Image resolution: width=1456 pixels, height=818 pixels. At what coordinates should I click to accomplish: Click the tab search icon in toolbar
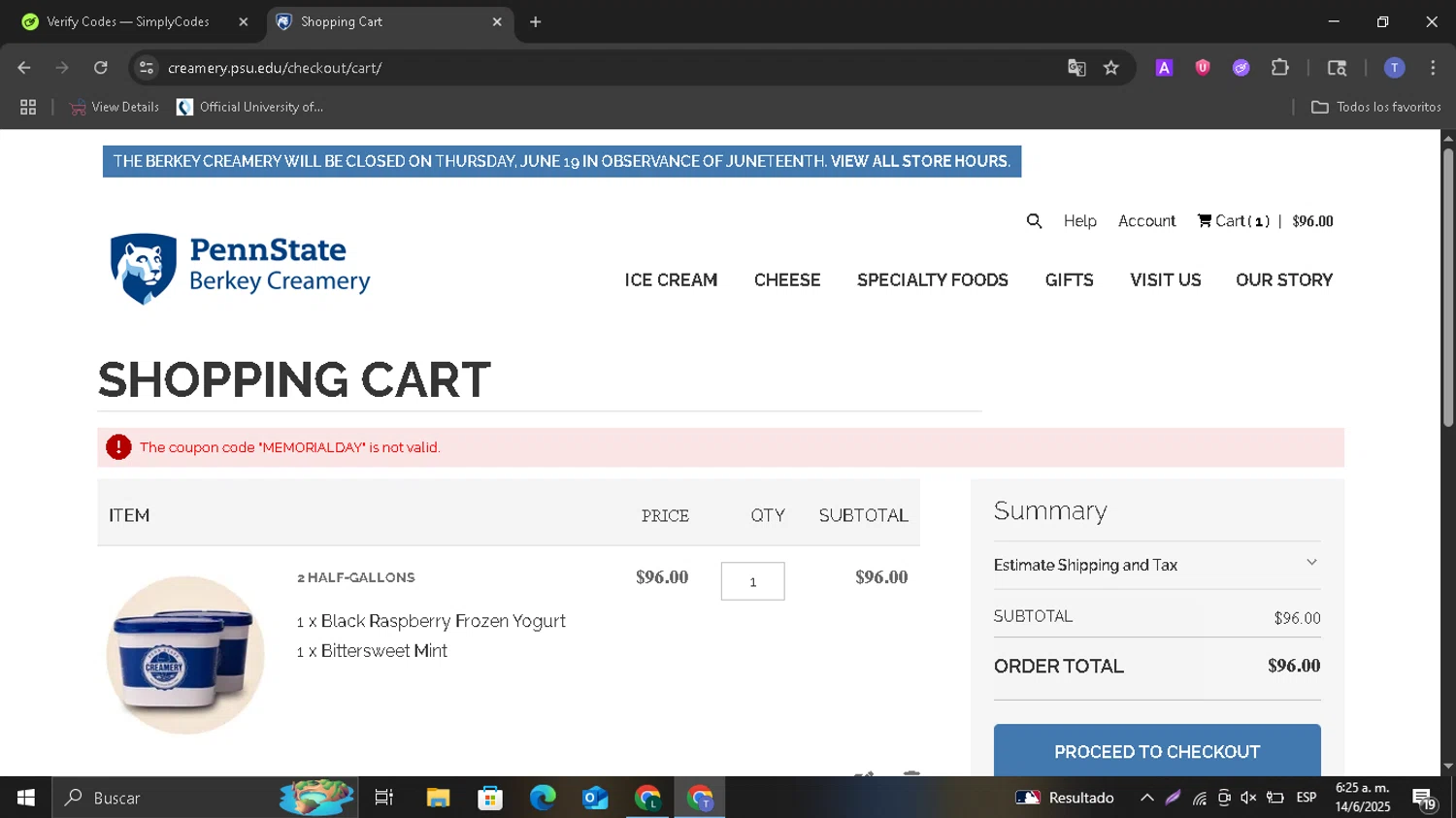(x=1337, y=68)
